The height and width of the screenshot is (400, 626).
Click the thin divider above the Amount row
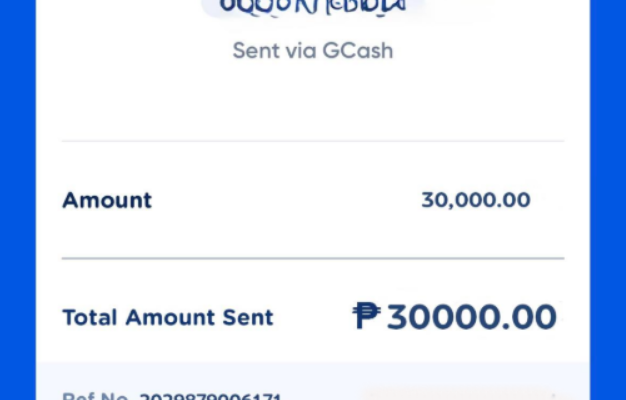(x=313, y=141)
